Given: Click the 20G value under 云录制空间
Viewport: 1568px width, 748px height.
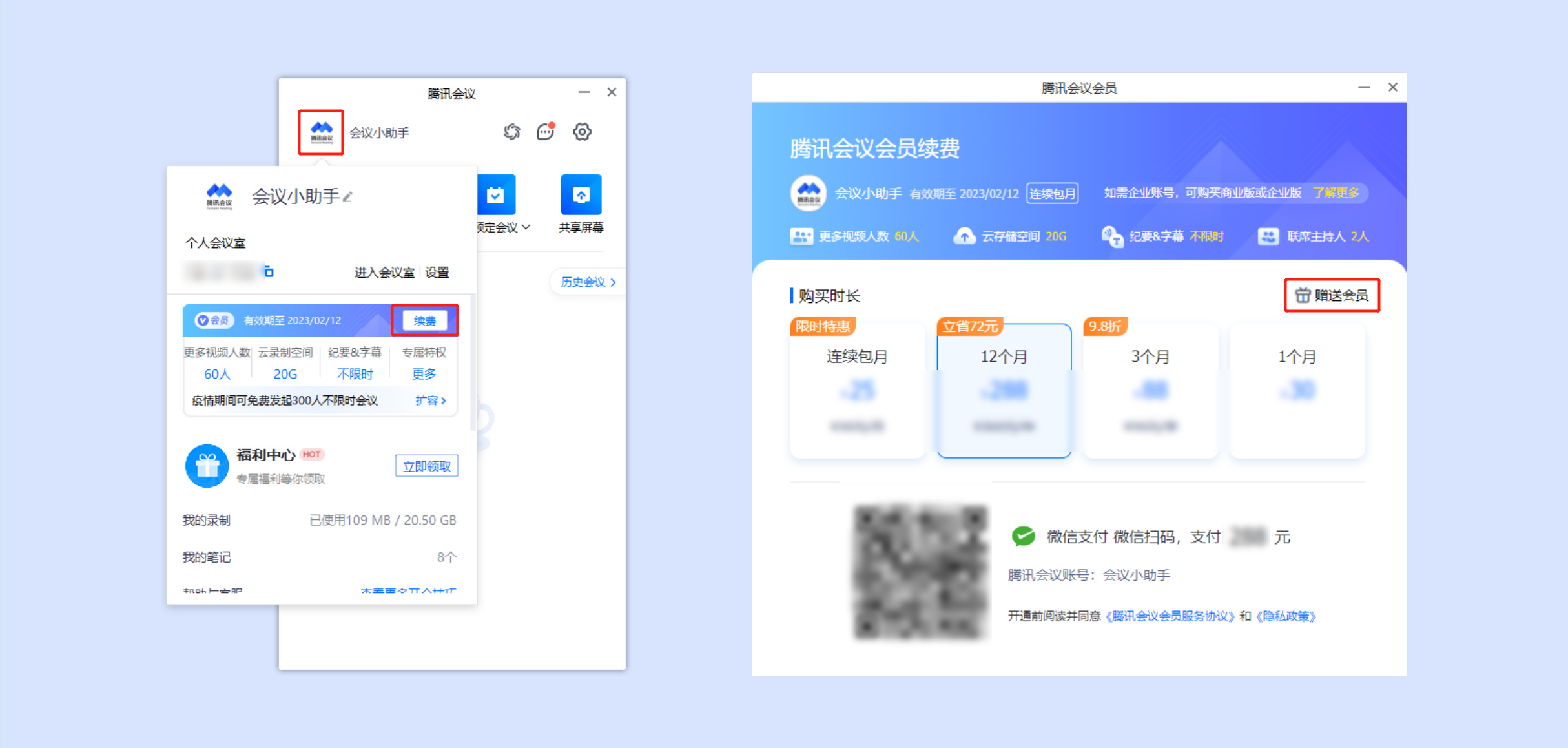Looking at the screenshot, I should tap(285, 374).
